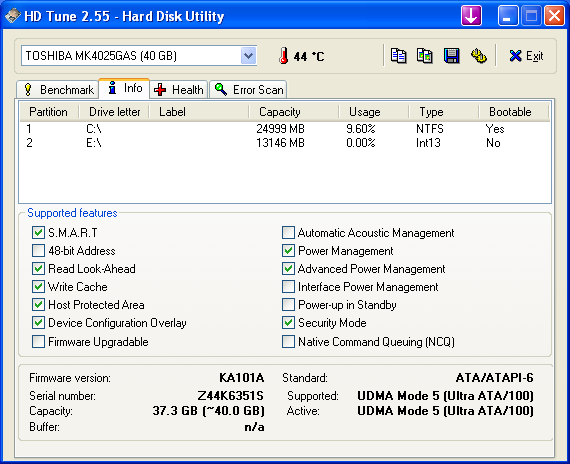Click the copy screenshot to clipboard icon

[425, 56]
